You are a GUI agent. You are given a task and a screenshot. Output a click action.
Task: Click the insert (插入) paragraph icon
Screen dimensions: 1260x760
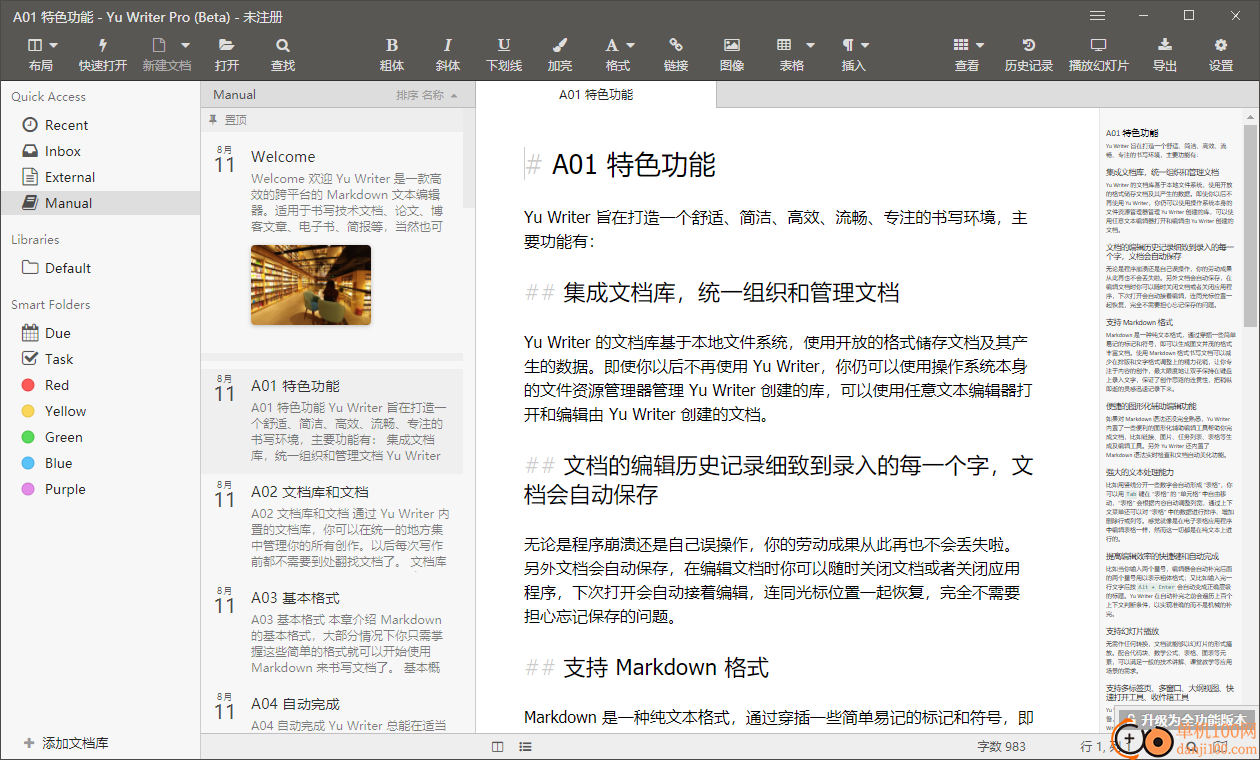pyautogui.click(x=848, y=45)
